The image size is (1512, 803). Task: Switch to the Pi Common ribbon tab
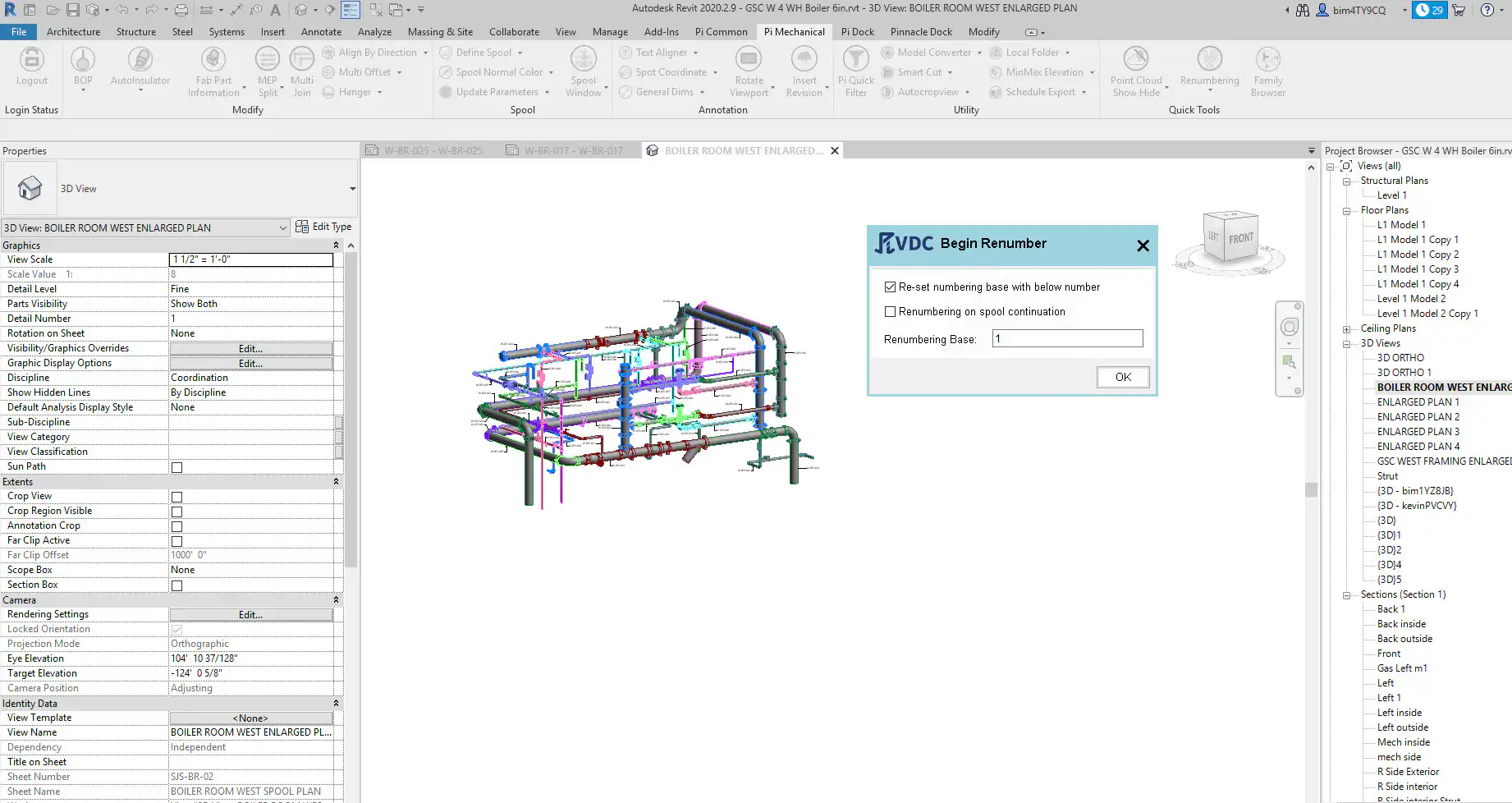point(721,32)
